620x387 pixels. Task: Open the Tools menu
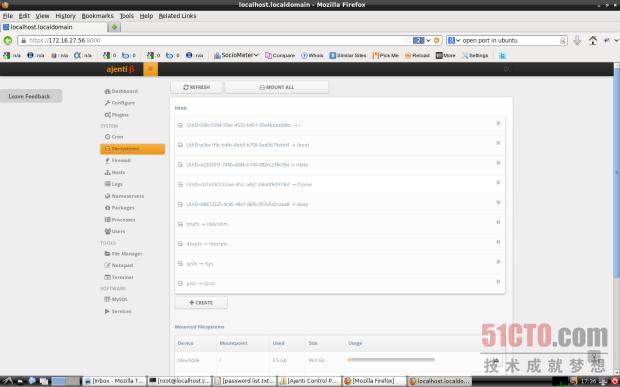[x=127, y=16]
